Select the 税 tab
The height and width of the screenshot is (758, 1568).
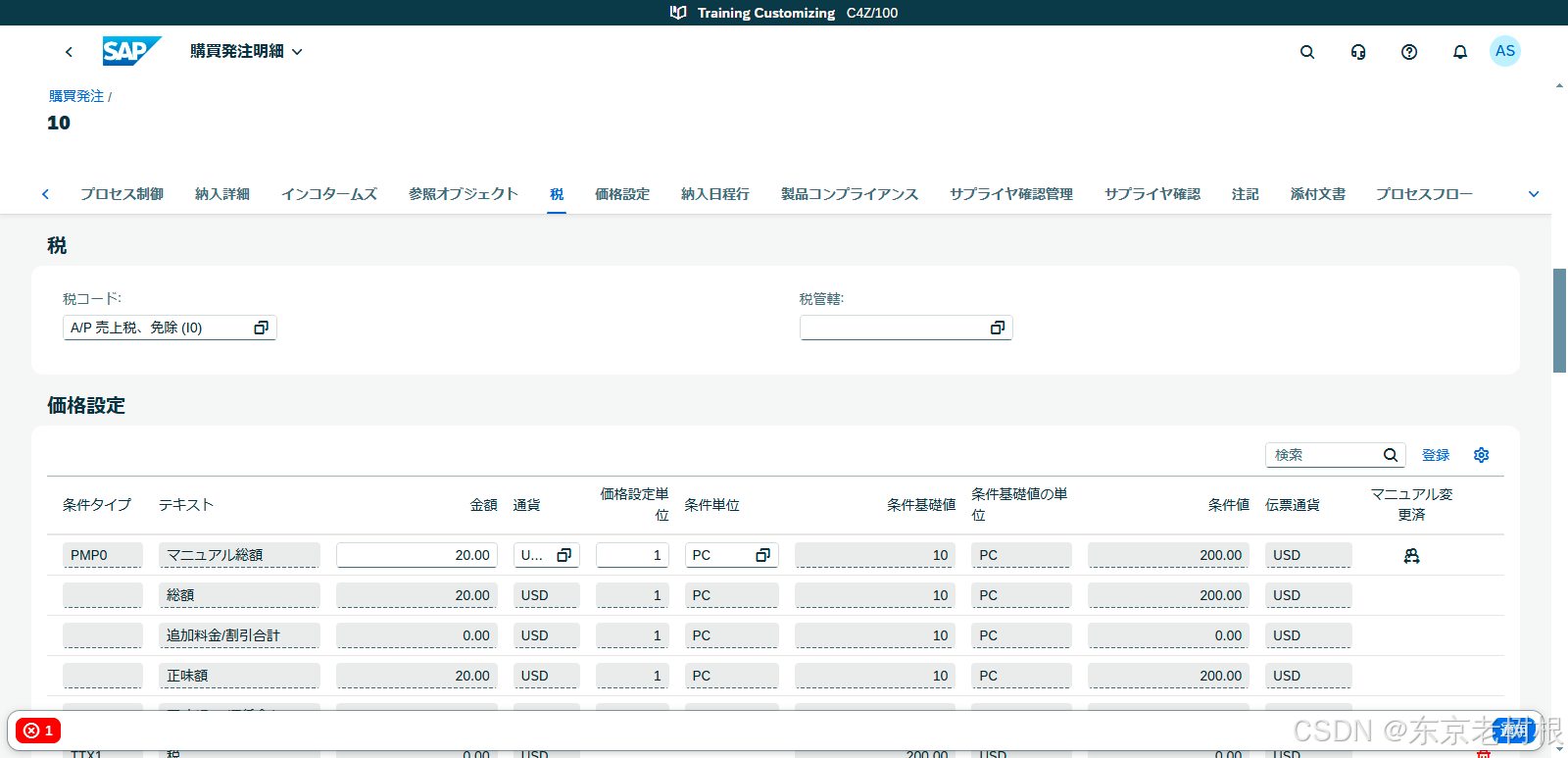tap(557, 194)
